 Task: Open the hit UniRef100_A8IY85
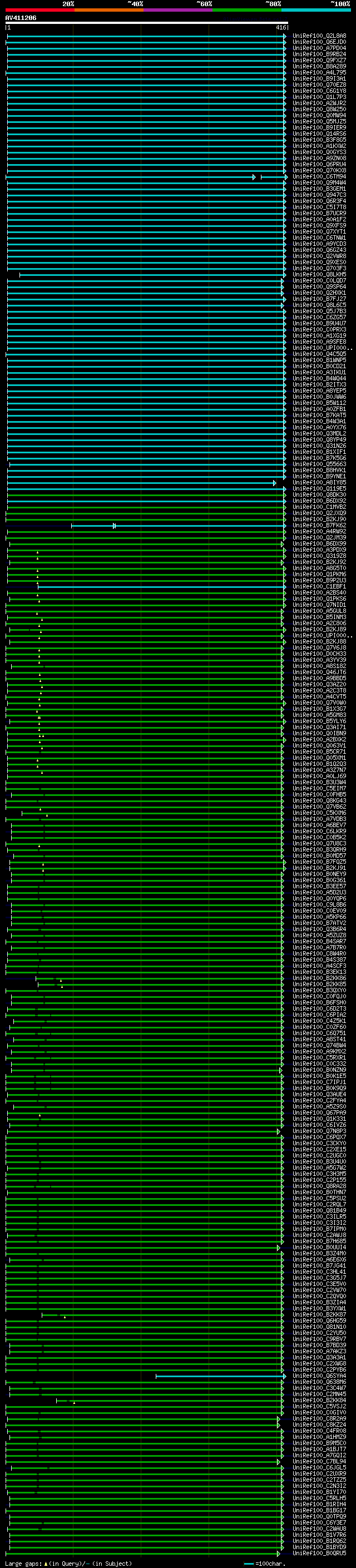(319, 483)
